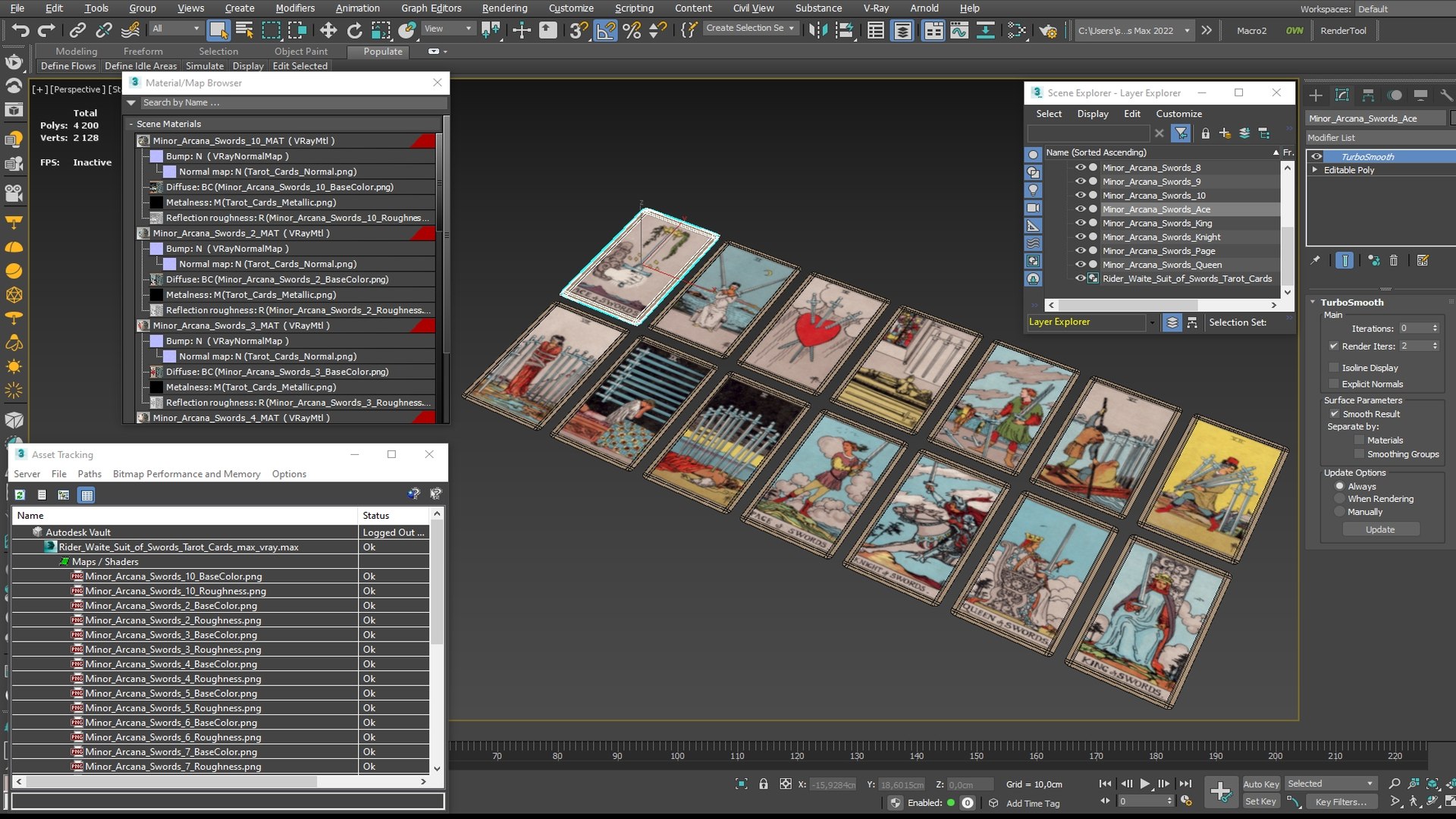1456x819 pixels.
Task: Toggle the Percent Snap icon
Action: pyautogui.click(x=631, y=30)
